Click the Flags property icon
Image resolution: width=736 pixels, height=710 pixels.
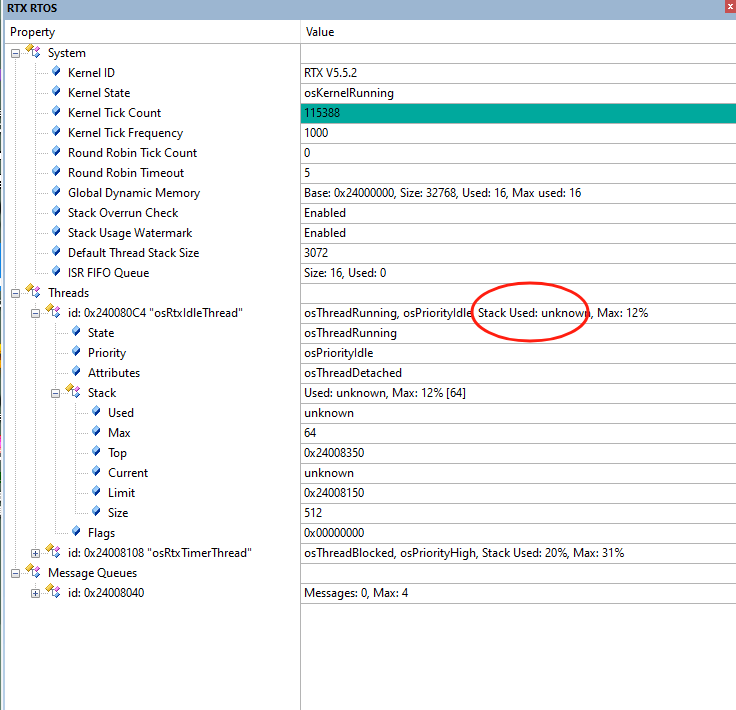pyautogui.click(x=76, y=531)
